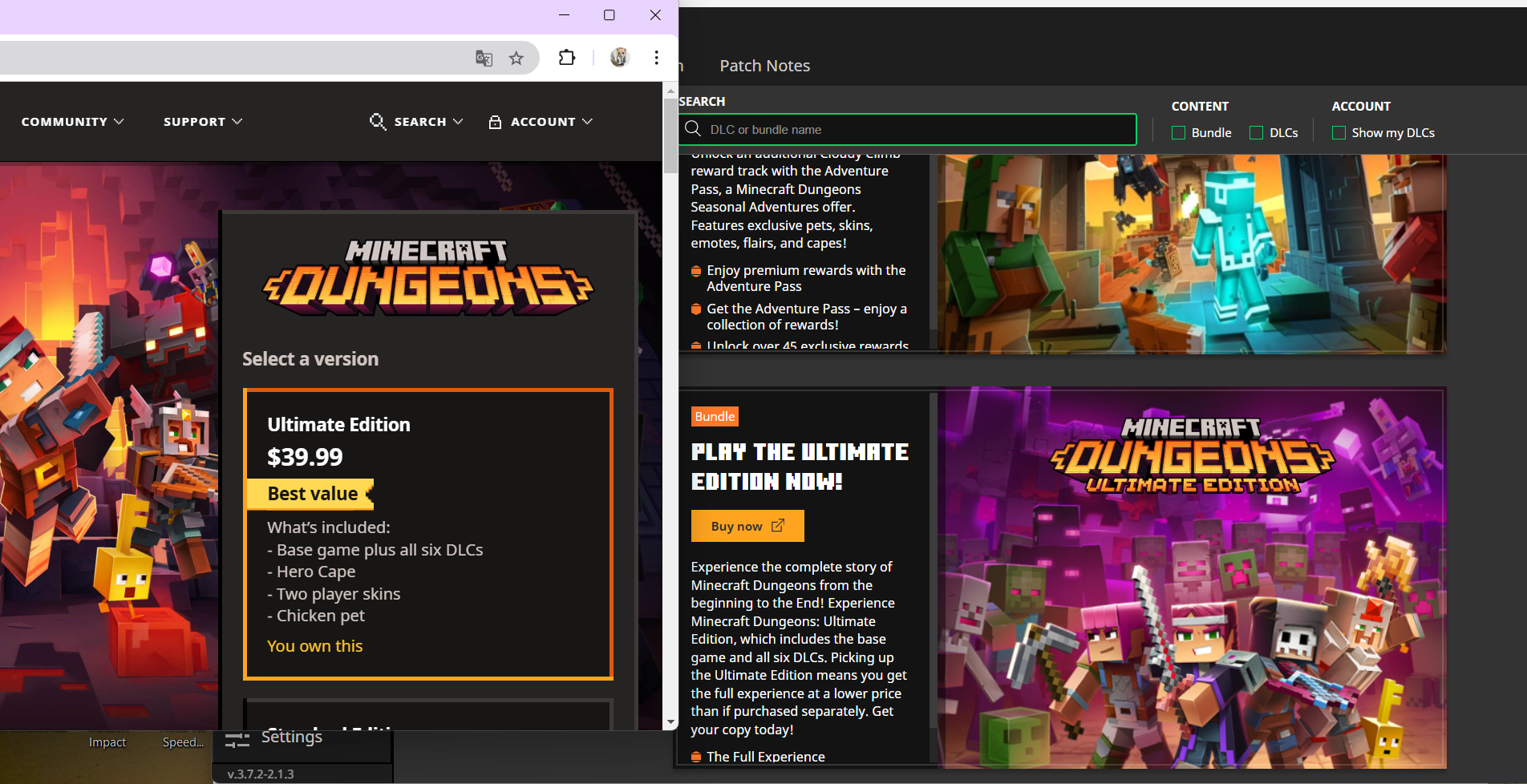Enable the Bundle content filter checkbox
The width and height of the screenshot is (1527, 784).
(x=1178, y=133)
